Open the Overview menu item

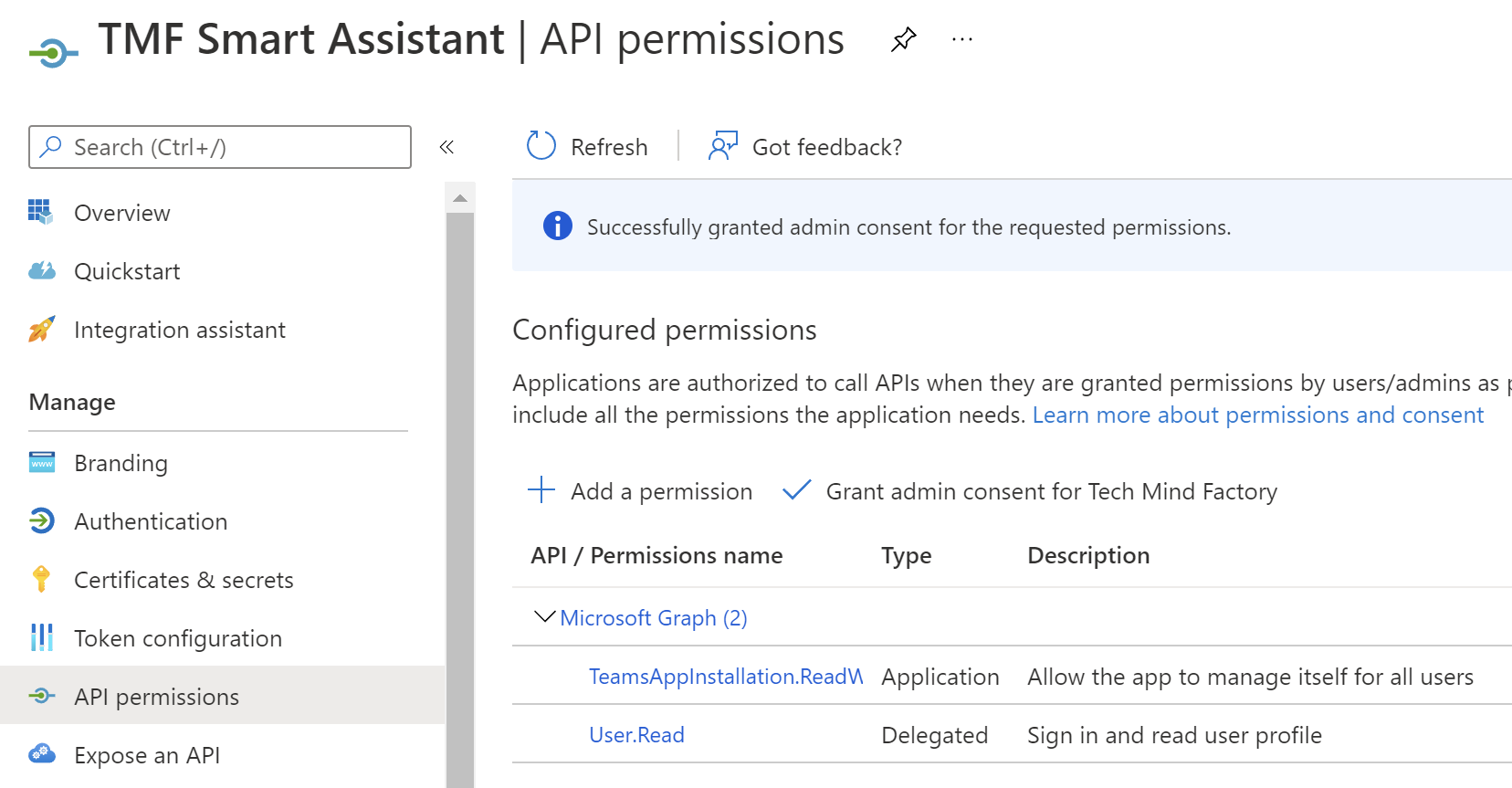pyautogui.click(x=121, y=213)
